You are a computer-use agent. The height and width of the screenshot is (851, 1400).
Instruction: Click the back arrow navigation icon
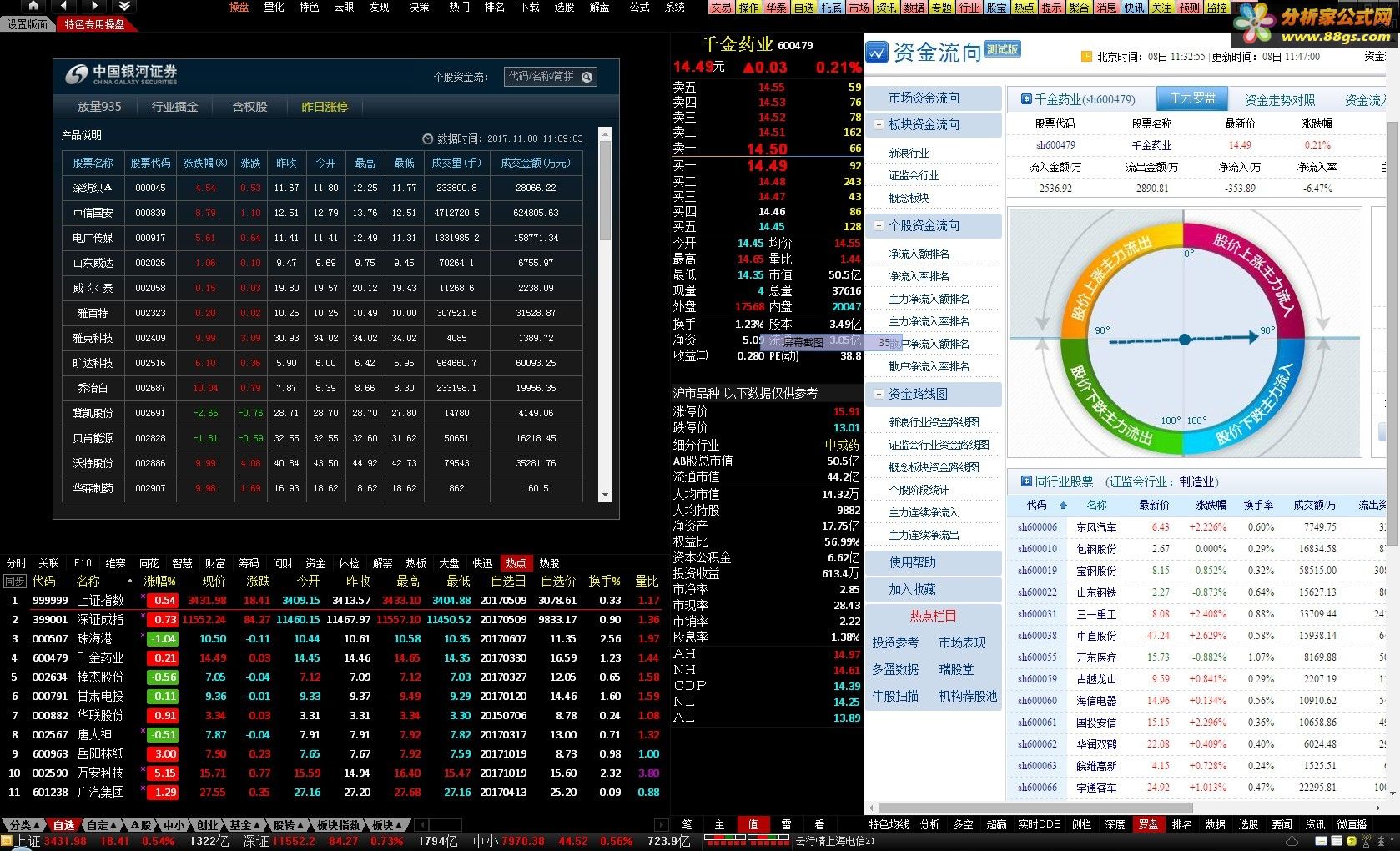(x=63, y=6)
